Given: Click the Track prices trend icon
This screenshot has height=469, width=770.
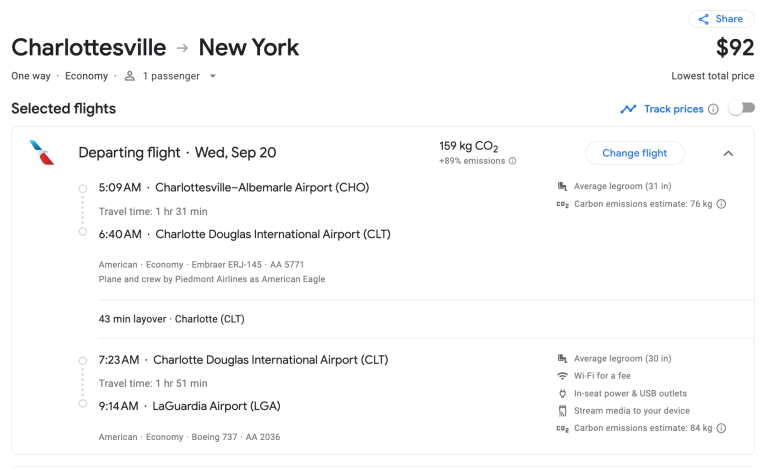Looking at the screenshot, I should tap(628, 109).
